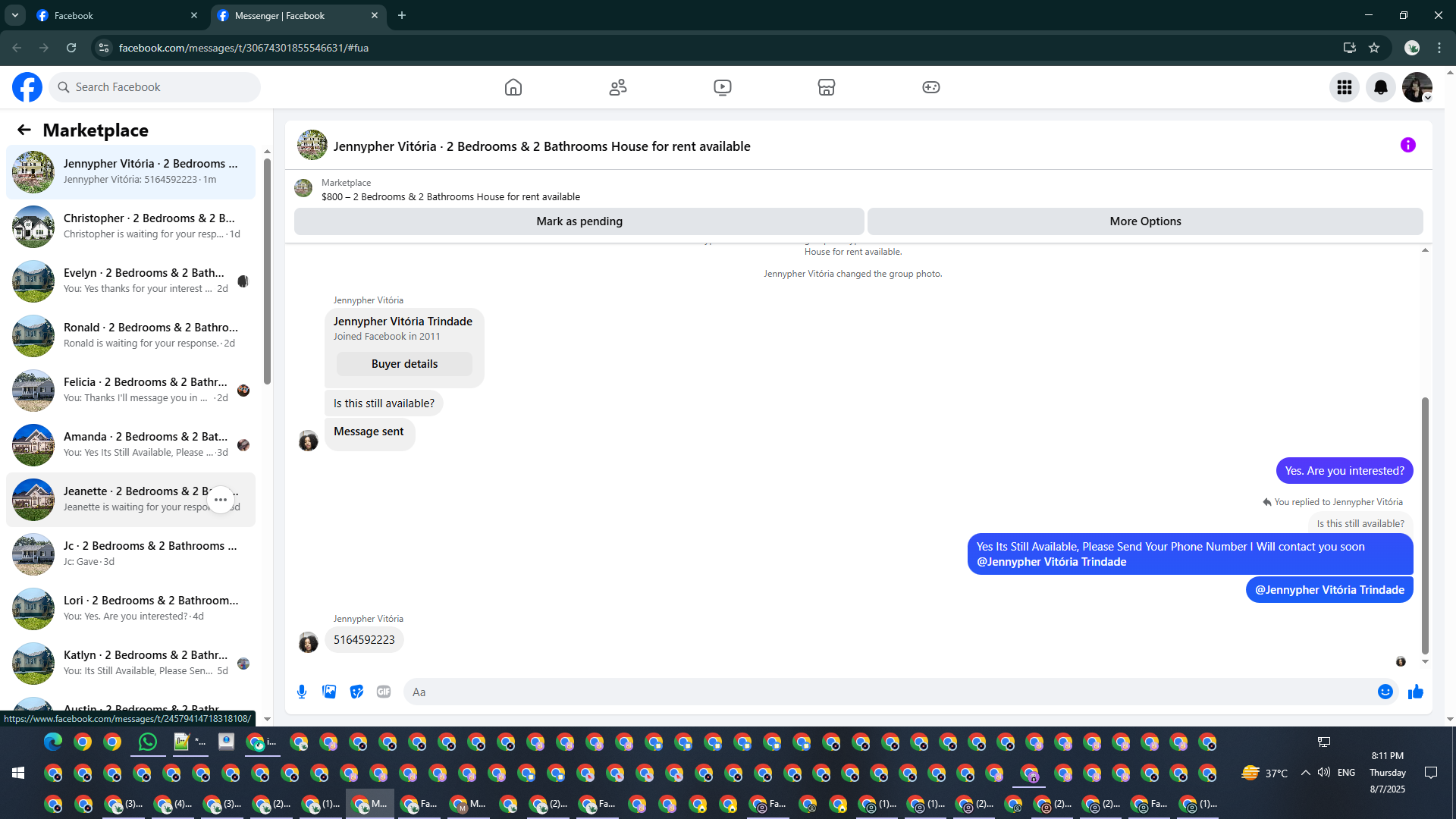1456x819 pixels.
Task: Click the install app icon in address bar
Action: (x=1349, y=48)
